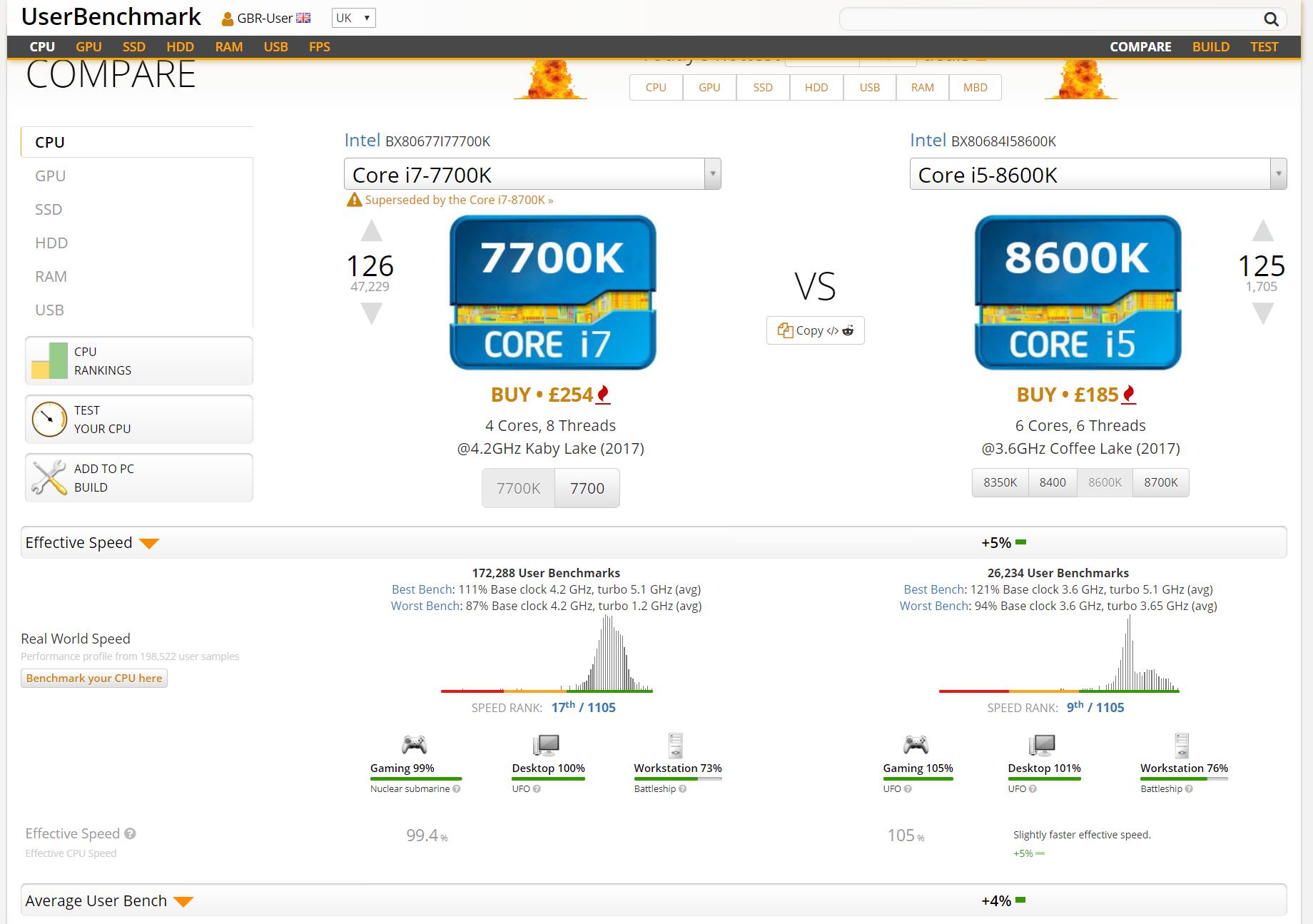Open the RAM nav menu
Image resolution: width=1313 pixels, height=924 pixels.
[x=229, y=47]
